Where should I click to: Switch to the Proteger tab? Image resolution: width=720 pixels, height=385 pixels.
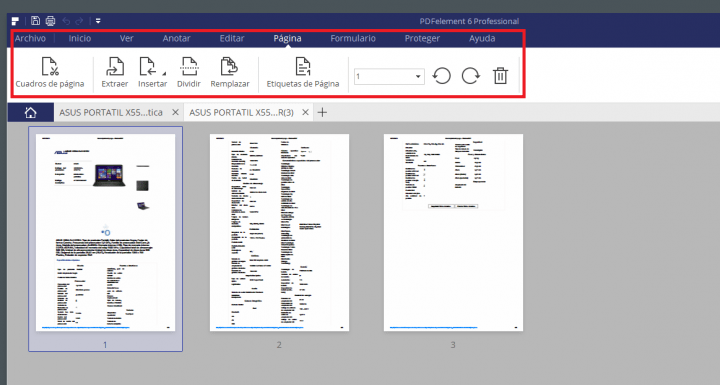tap(422, 39)
